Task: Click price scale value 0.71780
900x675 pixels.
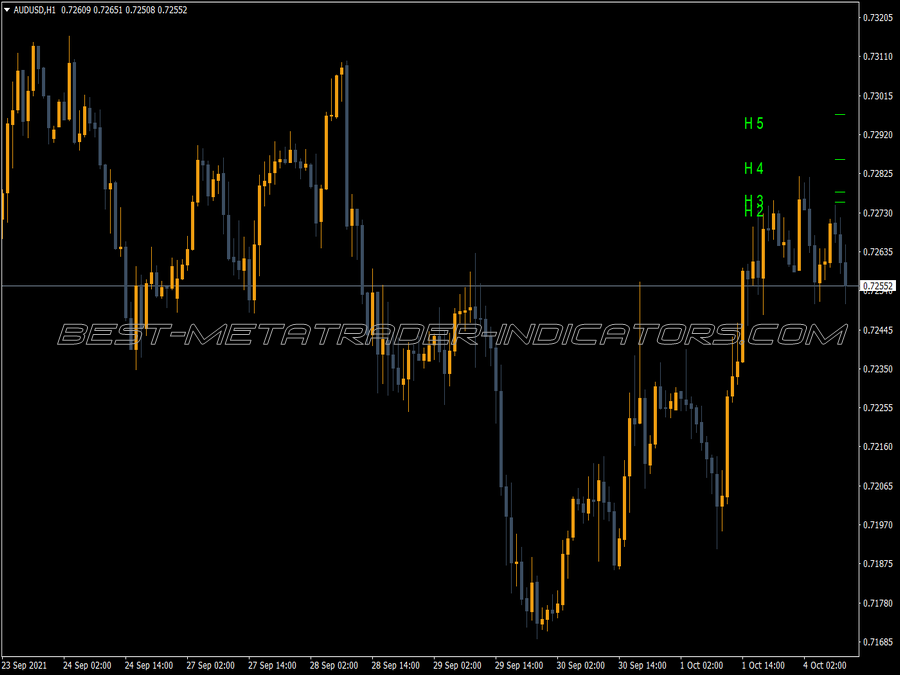Action: [878, 603]
